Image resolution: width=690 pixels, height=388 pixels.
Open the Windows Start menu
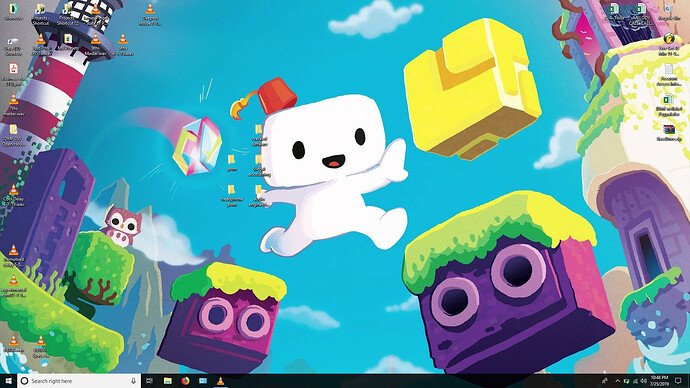click(x=8, y=381)
